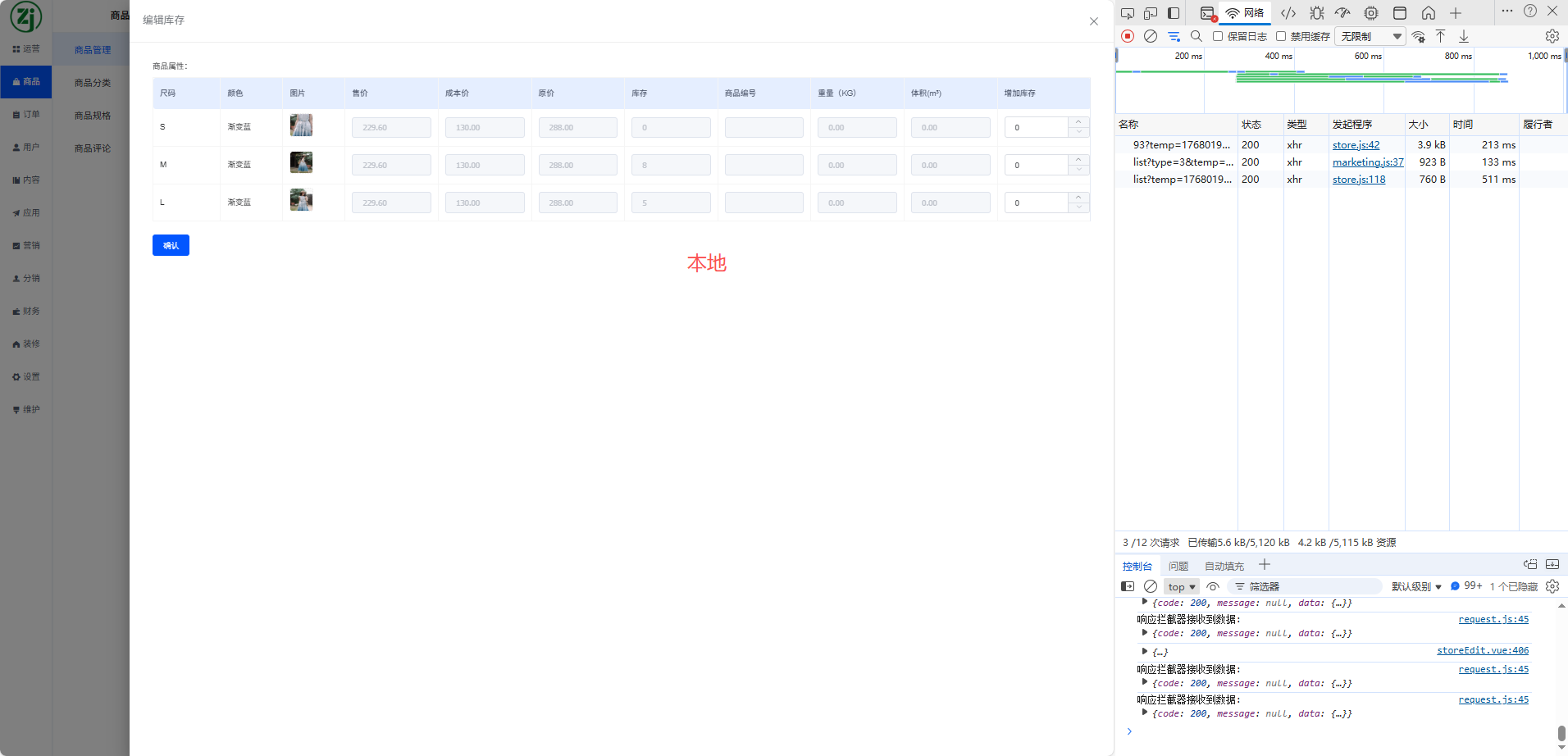
Task: Select 商品分类 in the side menu
Action: [92, 83]
